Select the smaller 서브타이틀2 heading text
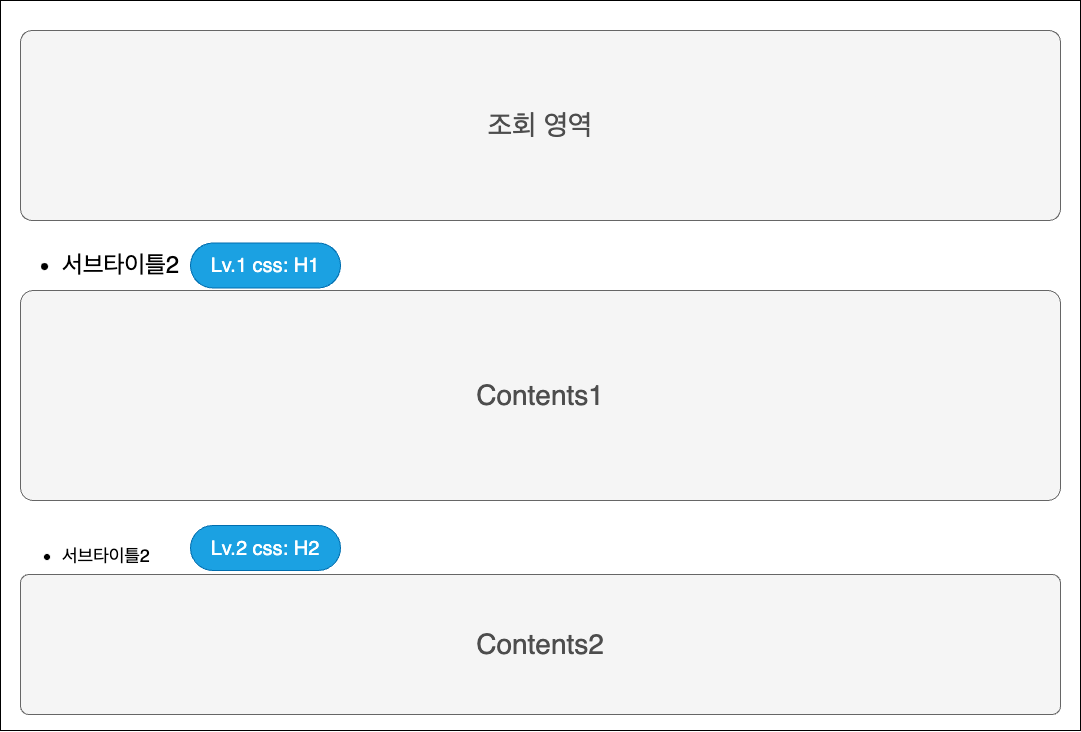The width and height of the screenshot is (1081, 732). pyautogui.click(x=106, y=556)
